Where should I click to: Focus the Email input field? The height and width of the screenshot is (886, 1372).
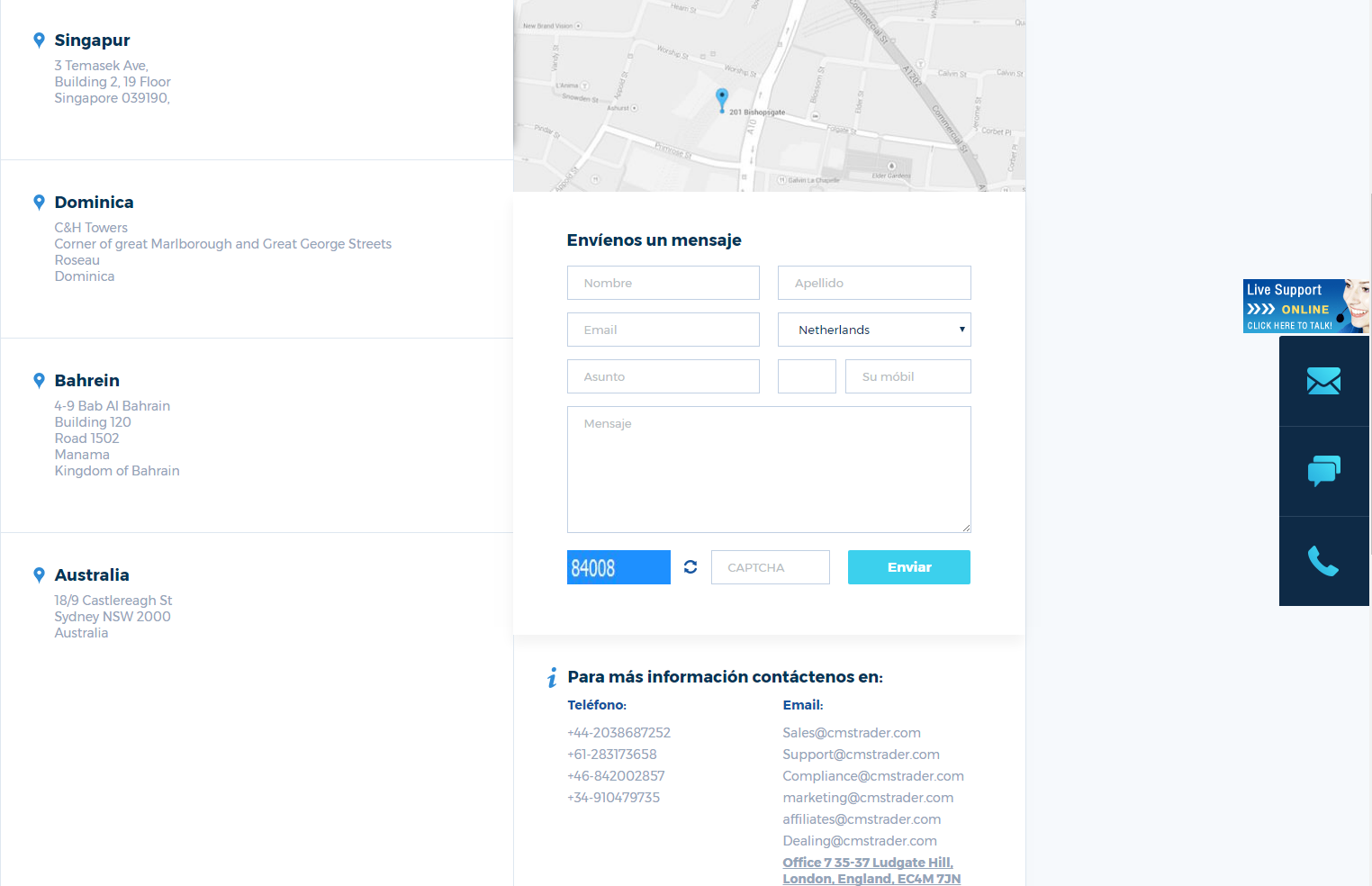[x=663, y=330]
